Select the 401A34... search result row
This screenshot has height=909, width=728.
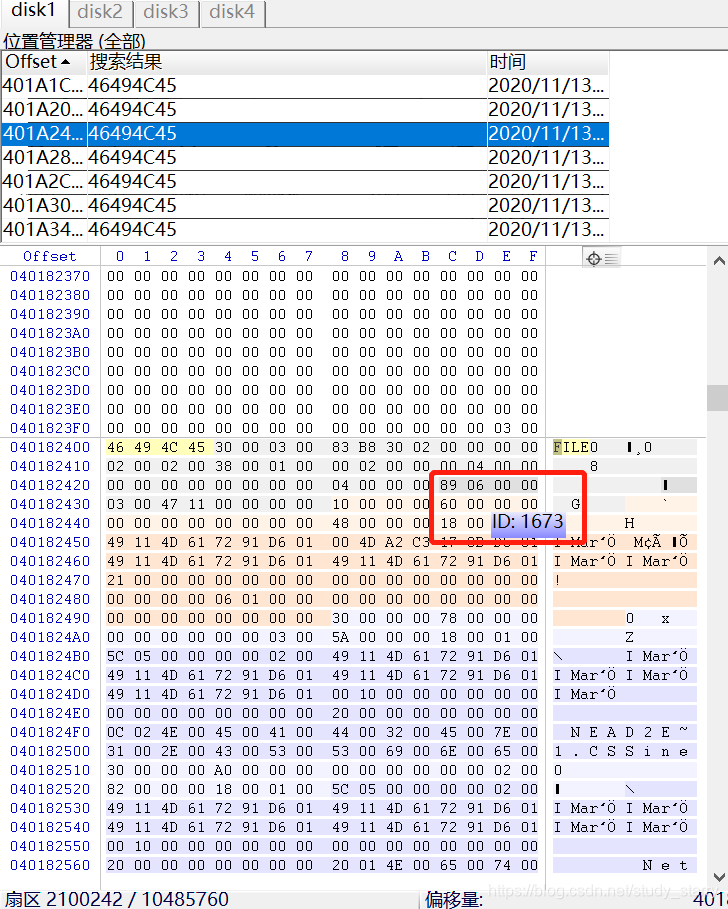click(305, 230)
